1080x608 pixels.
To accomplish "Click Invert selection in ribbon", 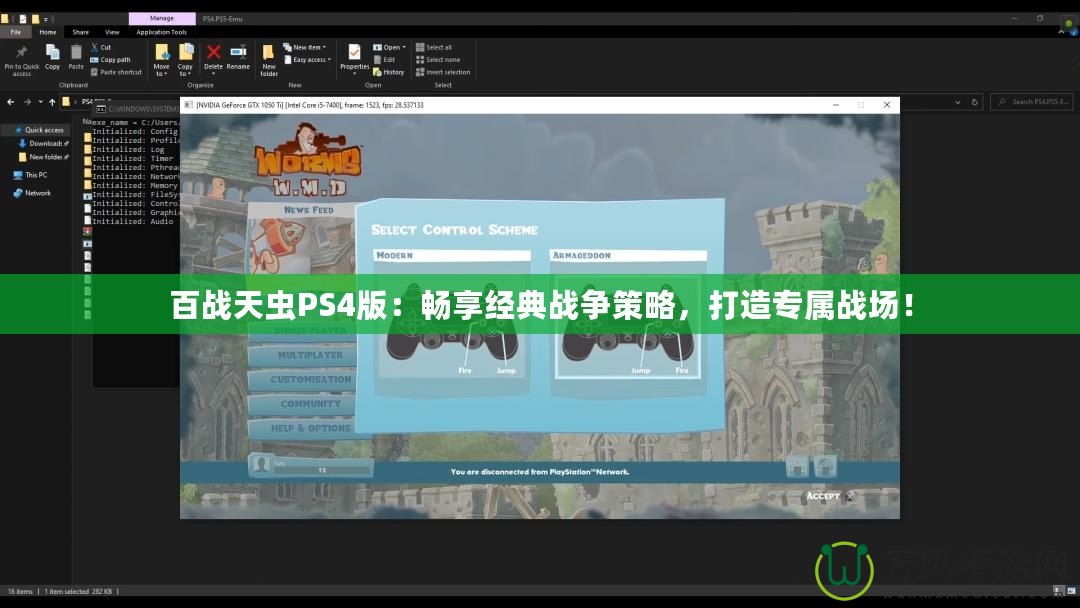I will click(443, 72).
